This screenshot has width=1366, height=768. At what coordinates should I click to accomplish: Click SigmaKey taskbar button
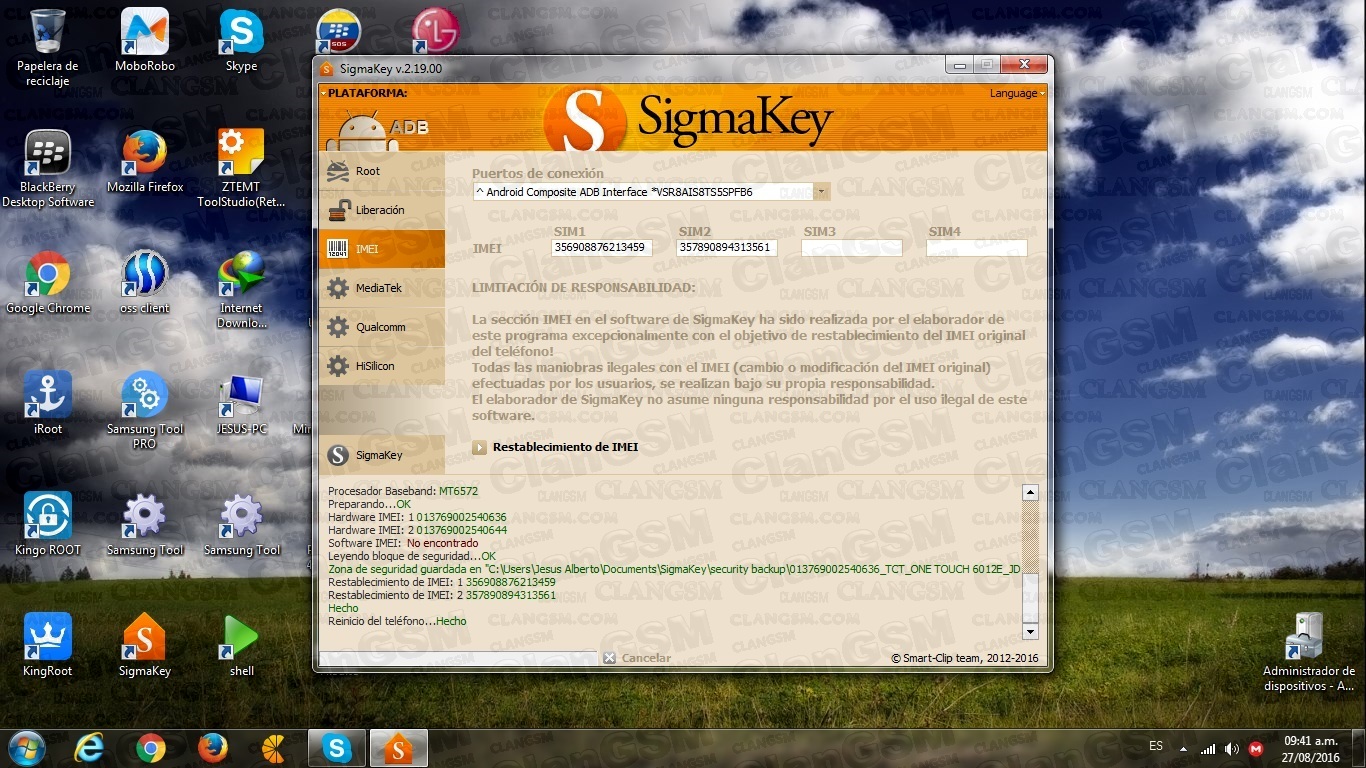click(x=399, y=748)
